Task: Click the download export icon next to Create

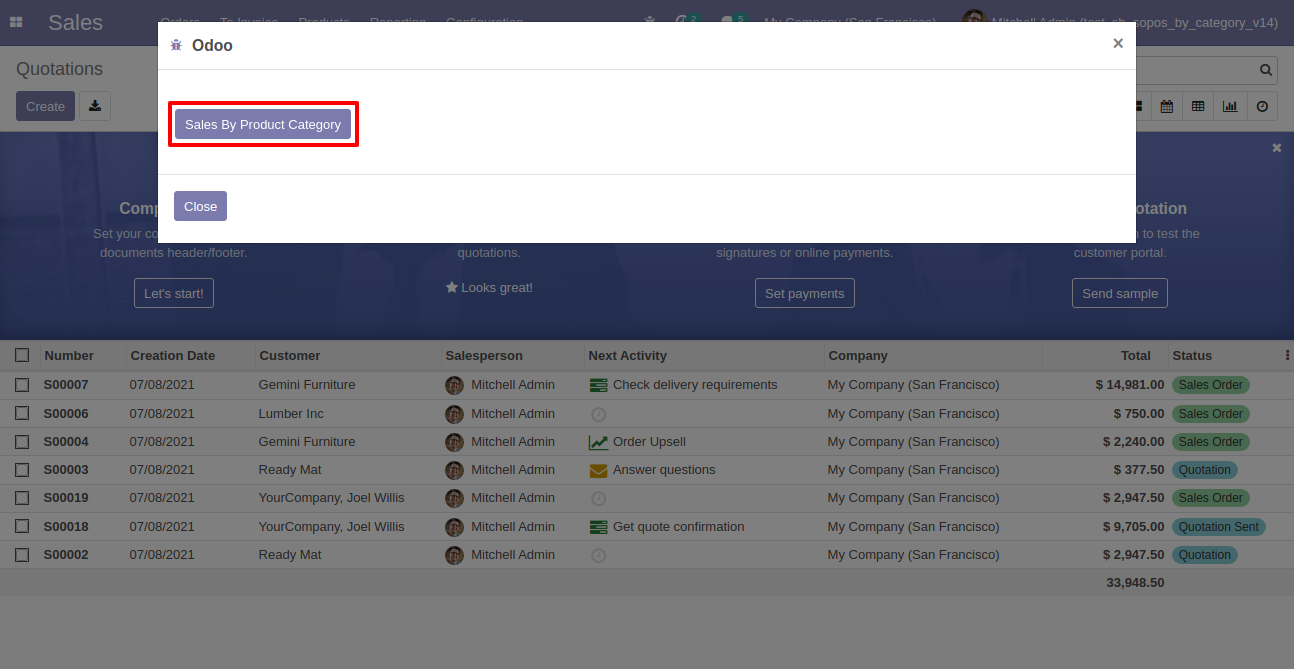Action: click(95, 106)
